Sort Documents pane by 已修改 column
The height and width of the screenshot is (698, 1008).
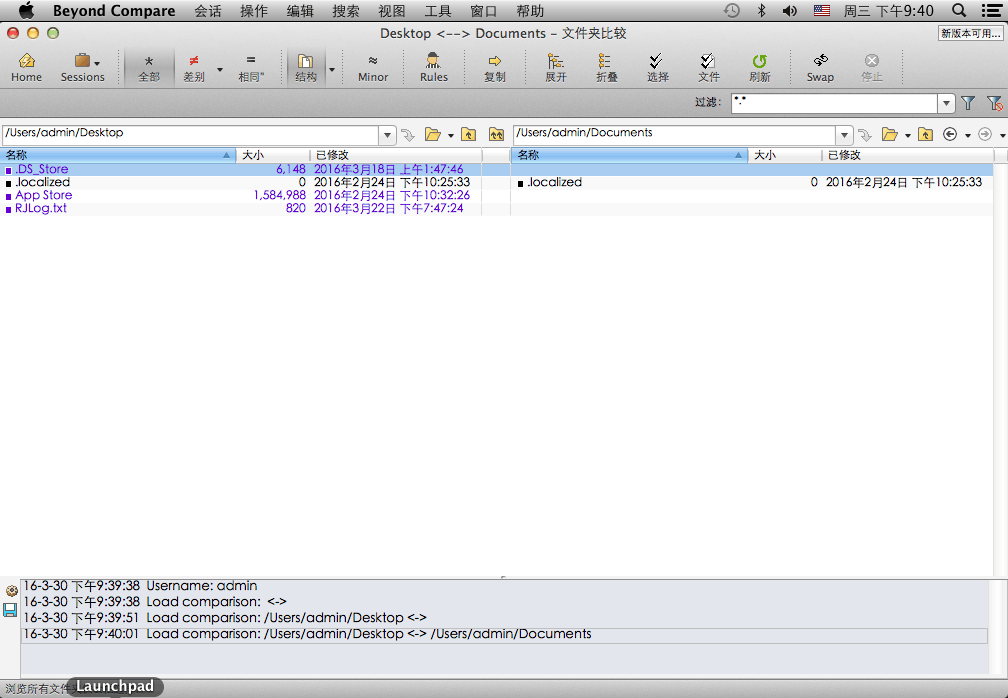907,155
